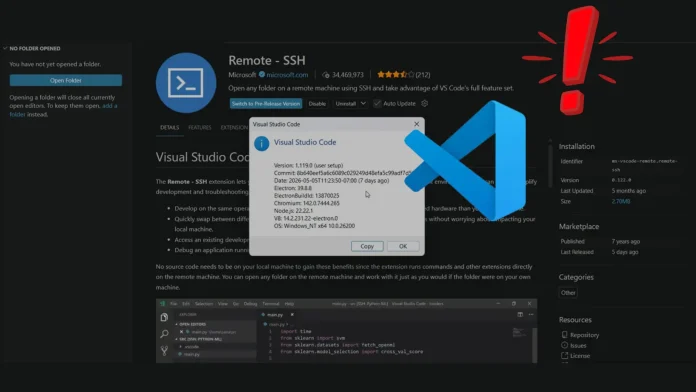The height and width of the screenshot is (392, 696).
Task: Close main.py tab in README screenshot
Action: [x=292, y=314]
